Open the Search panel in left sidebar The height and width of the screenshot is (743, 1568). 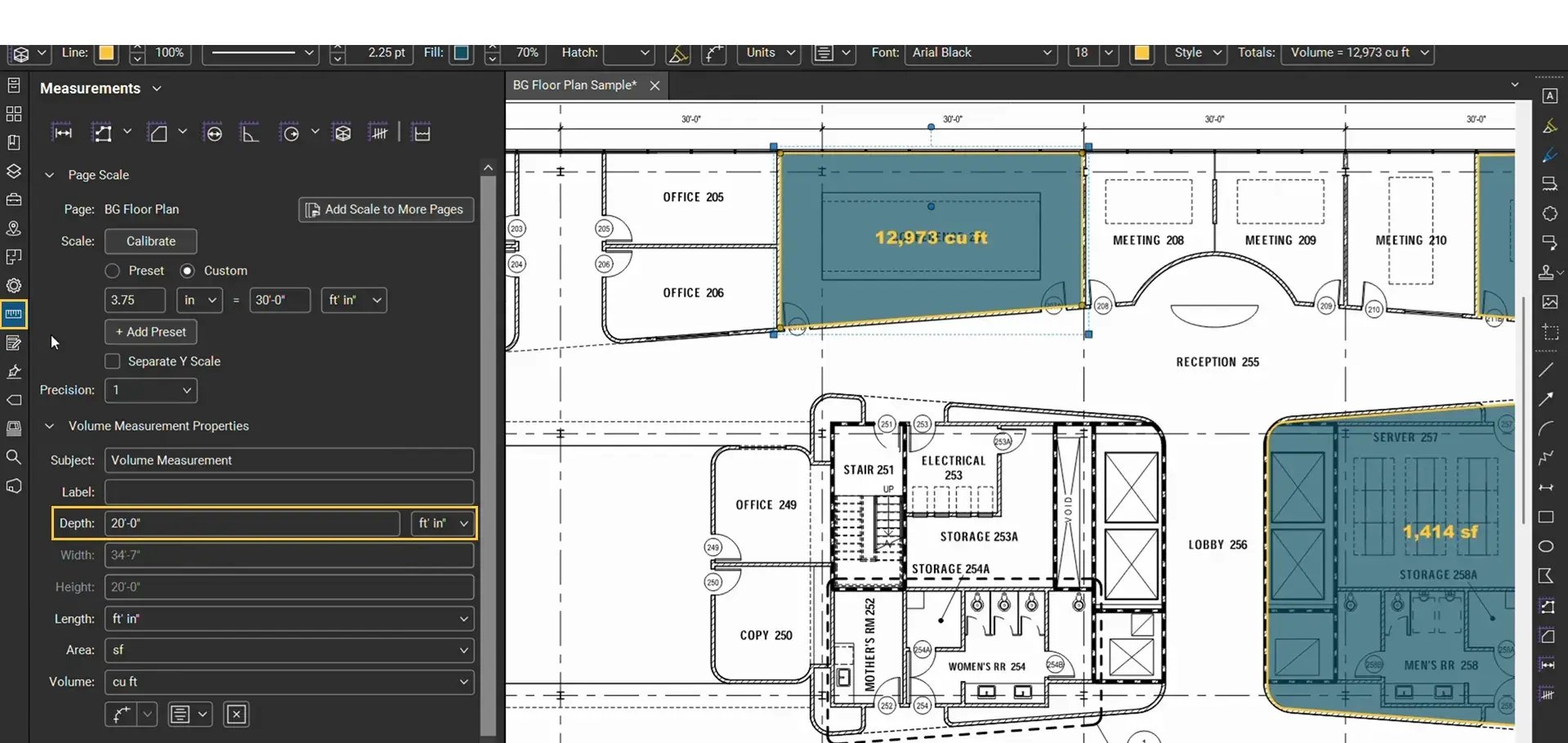pyautogui.click(x=14, y=457)
